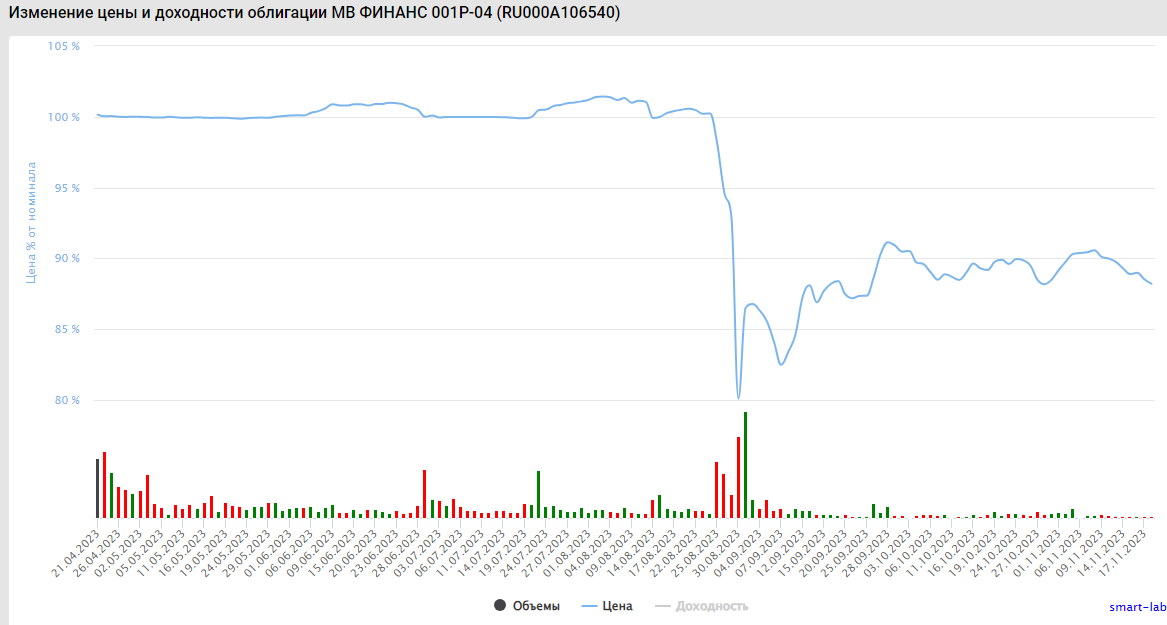Click the 03.07.2023 date label

(419, 551)
